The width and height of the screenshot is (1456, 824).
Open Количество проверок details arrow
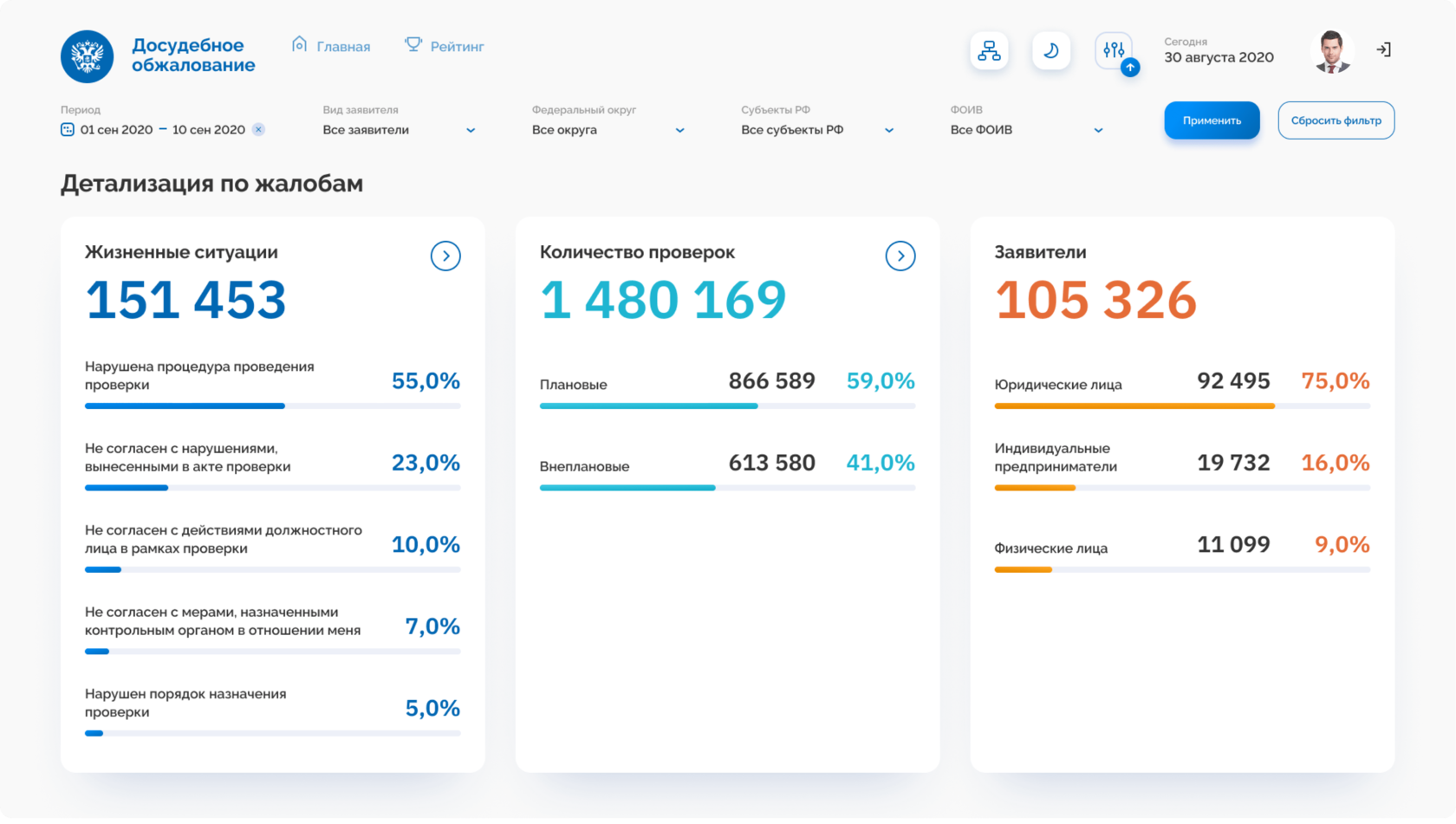(x=900, y=256)
